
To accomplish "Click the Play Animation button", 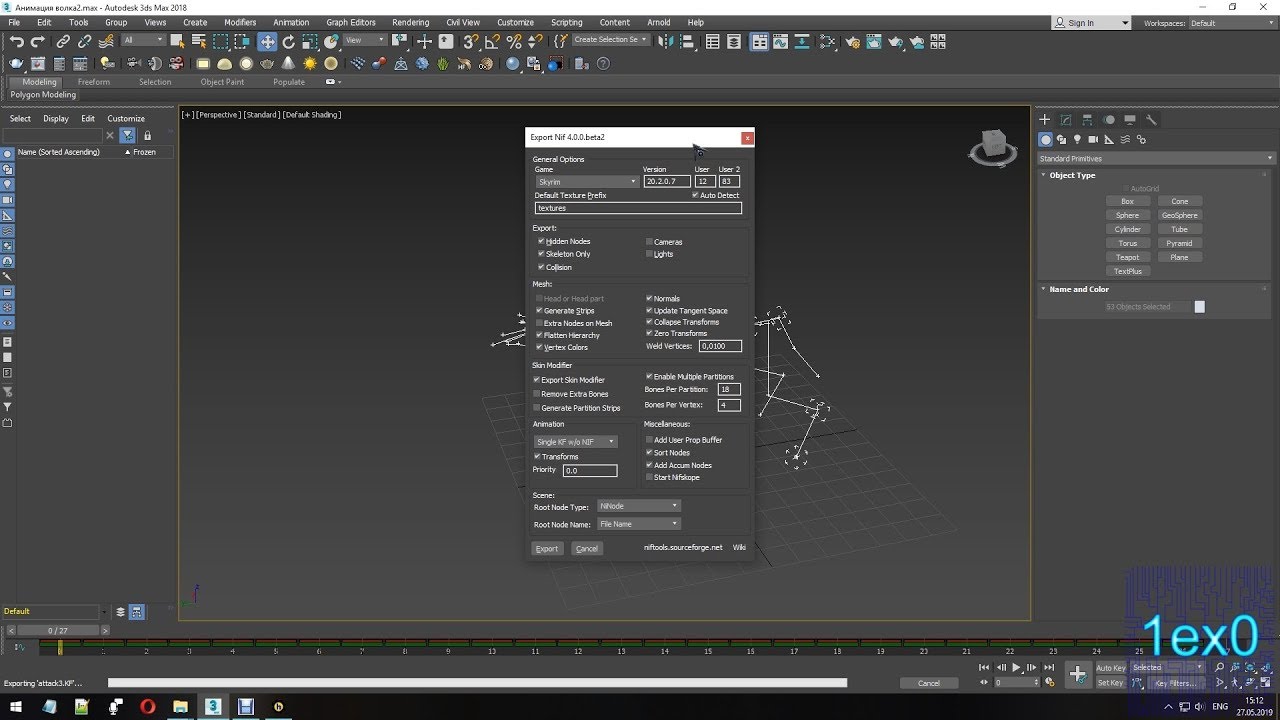I will (1016, 667).
